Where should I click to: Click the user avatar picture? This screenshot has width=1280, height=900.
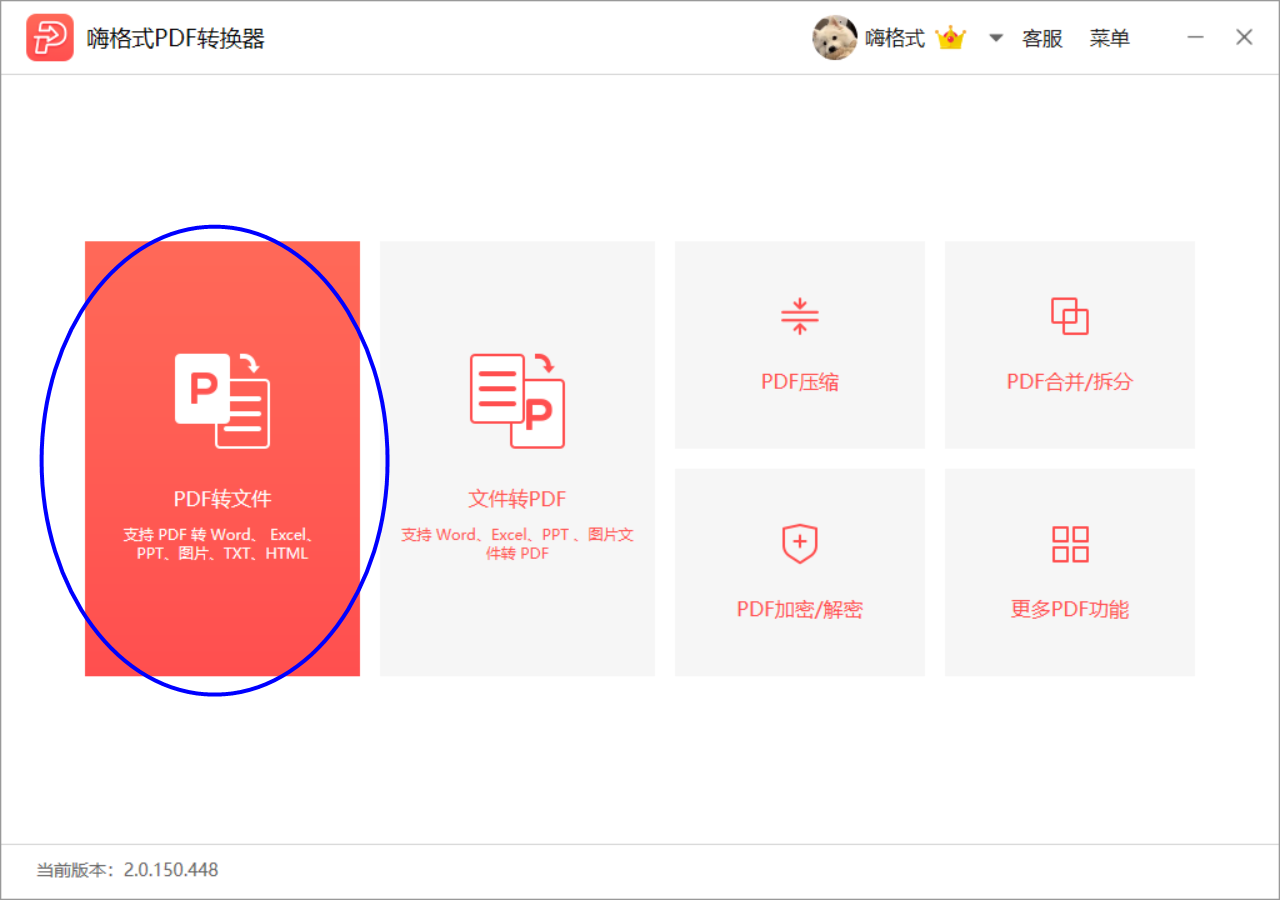point(835,38)
